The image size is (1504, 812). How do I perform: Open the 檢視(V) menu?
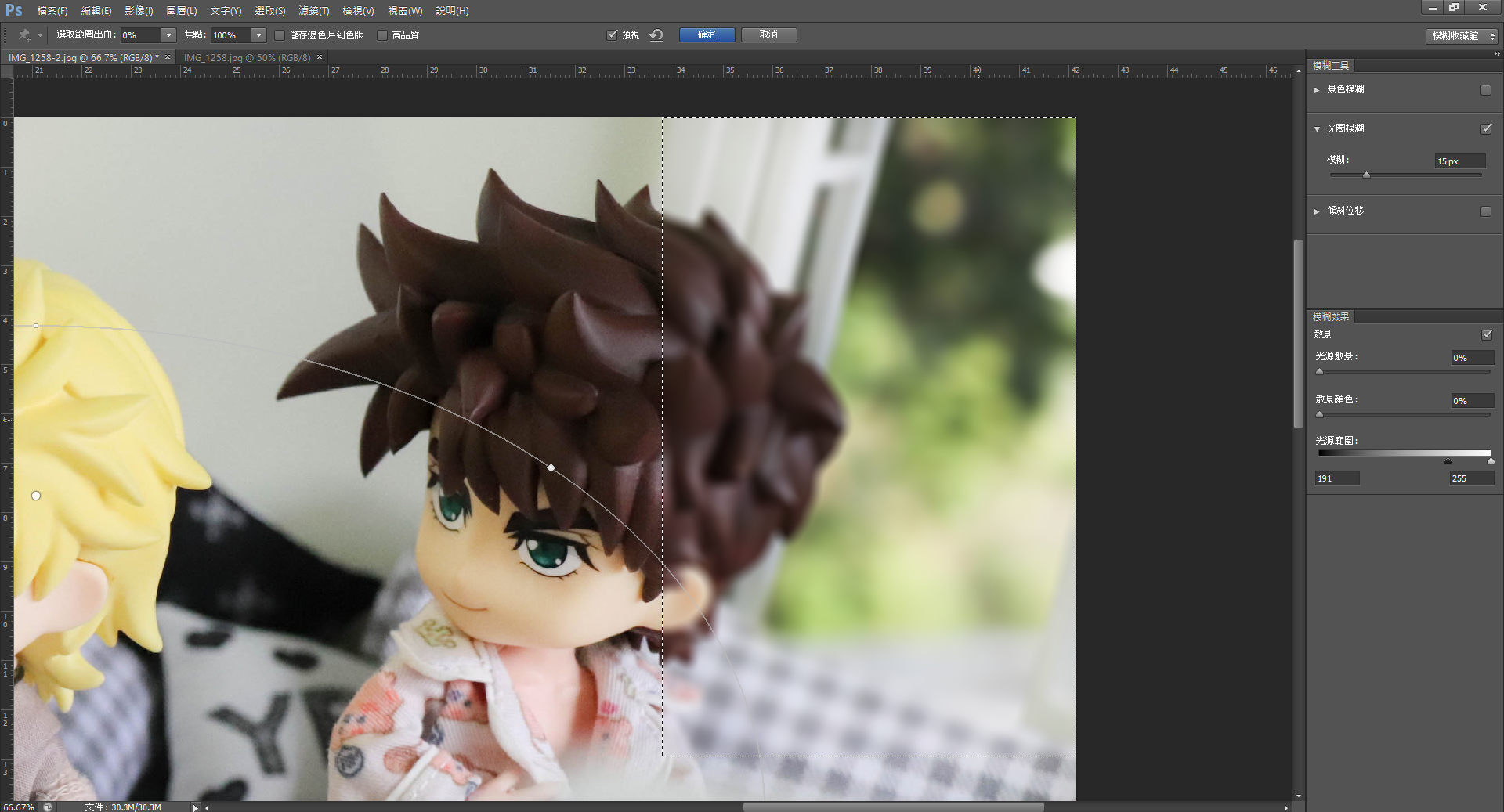pos(359,11)
